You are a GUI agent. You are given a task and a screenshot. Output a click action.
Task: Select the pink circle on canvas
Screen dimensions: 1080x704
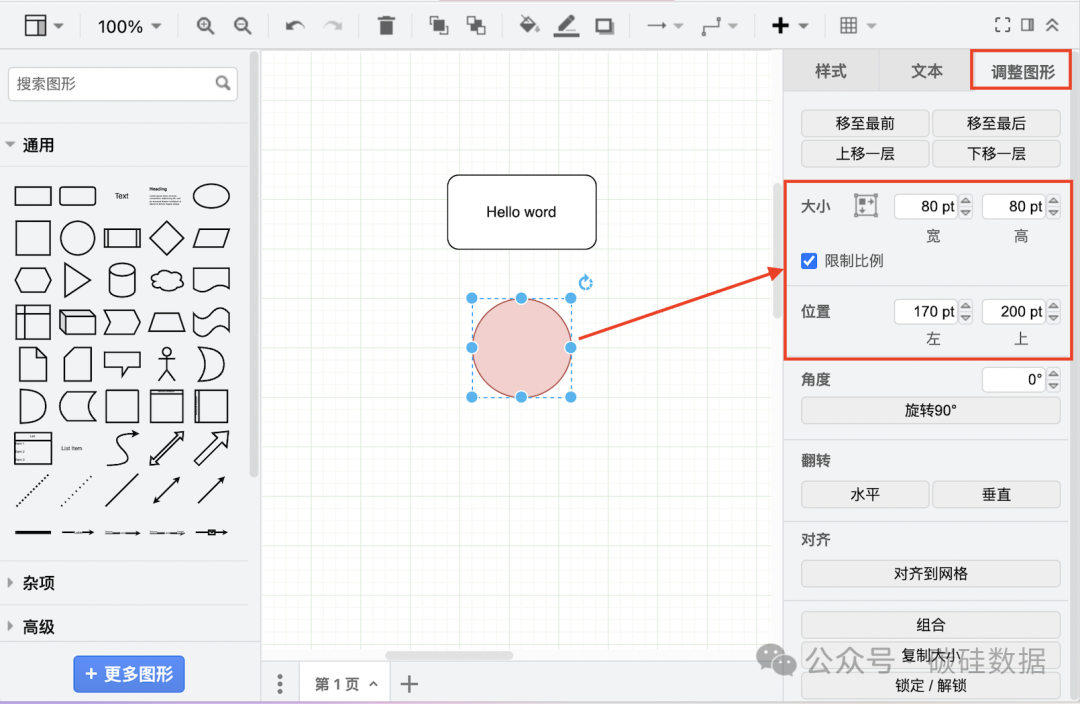tap(521, 348)
